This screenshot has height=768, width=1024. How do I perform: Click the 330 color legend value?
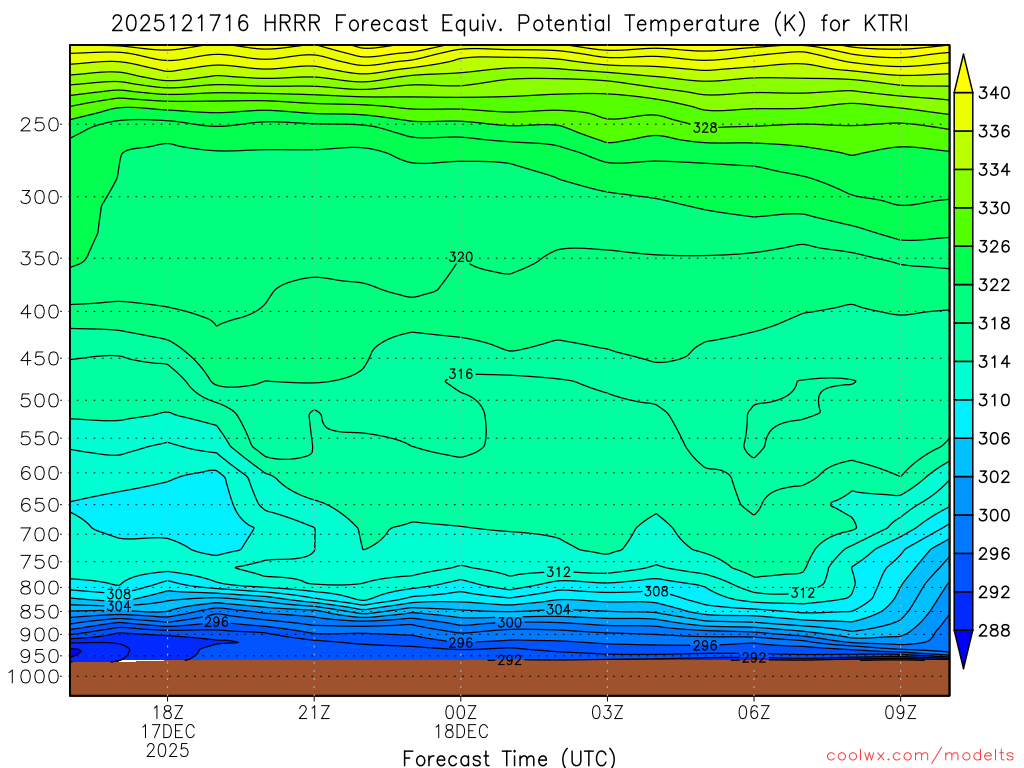click(x=994, y=208)
